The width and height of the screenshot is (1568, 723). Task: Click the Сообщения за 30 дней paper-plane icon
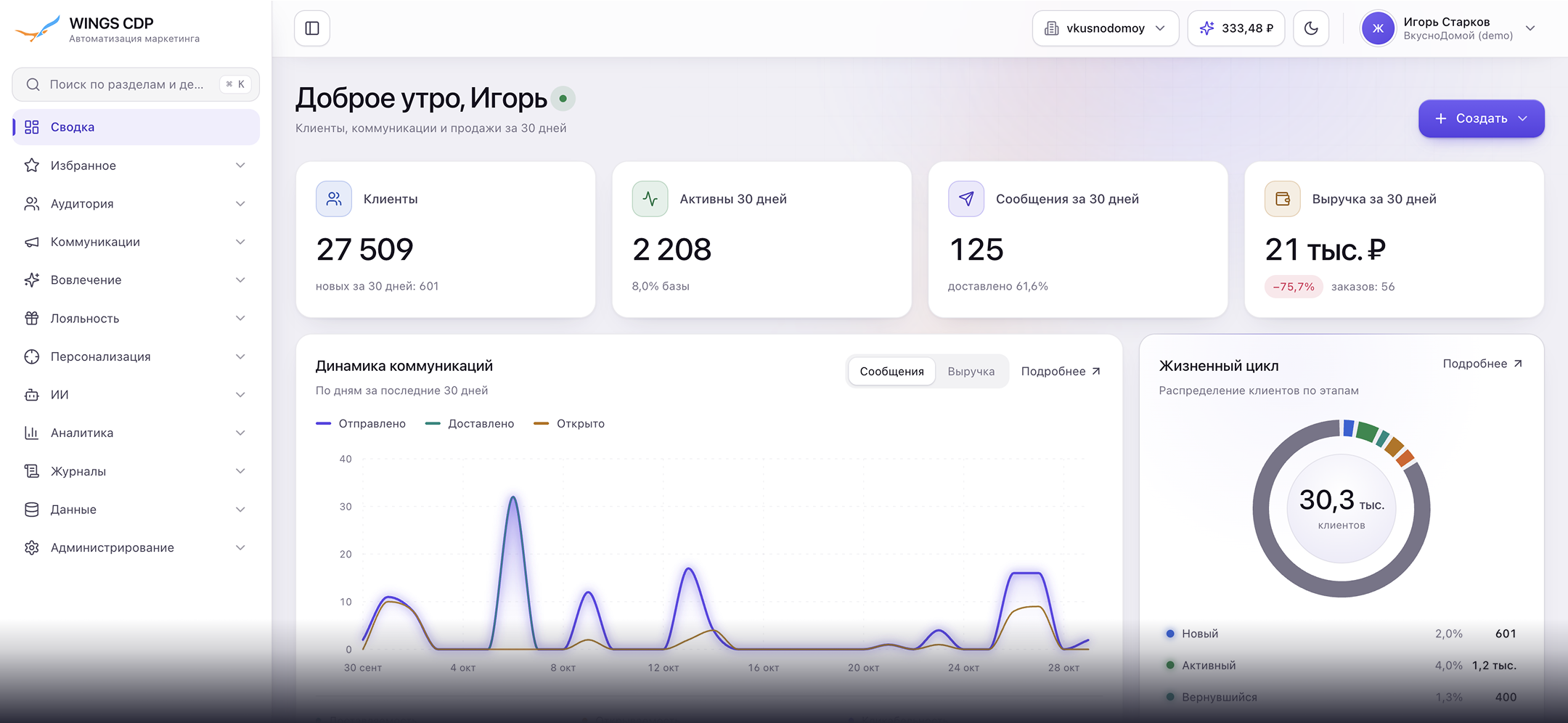(966, 199)
